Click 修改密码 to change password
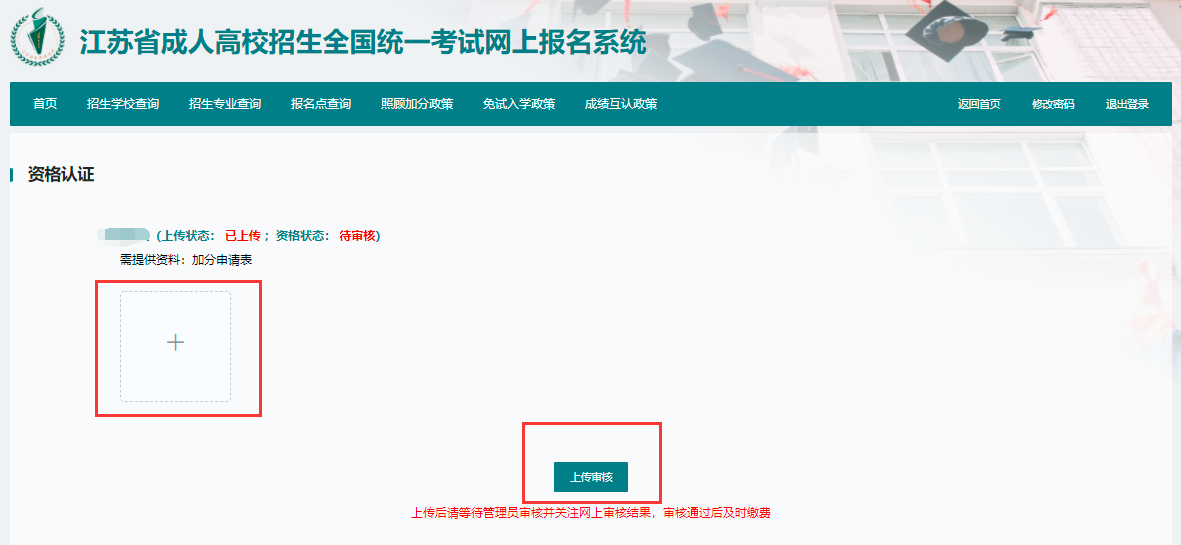Viewport: 1181px width, 545px height. pos(1053,104)
